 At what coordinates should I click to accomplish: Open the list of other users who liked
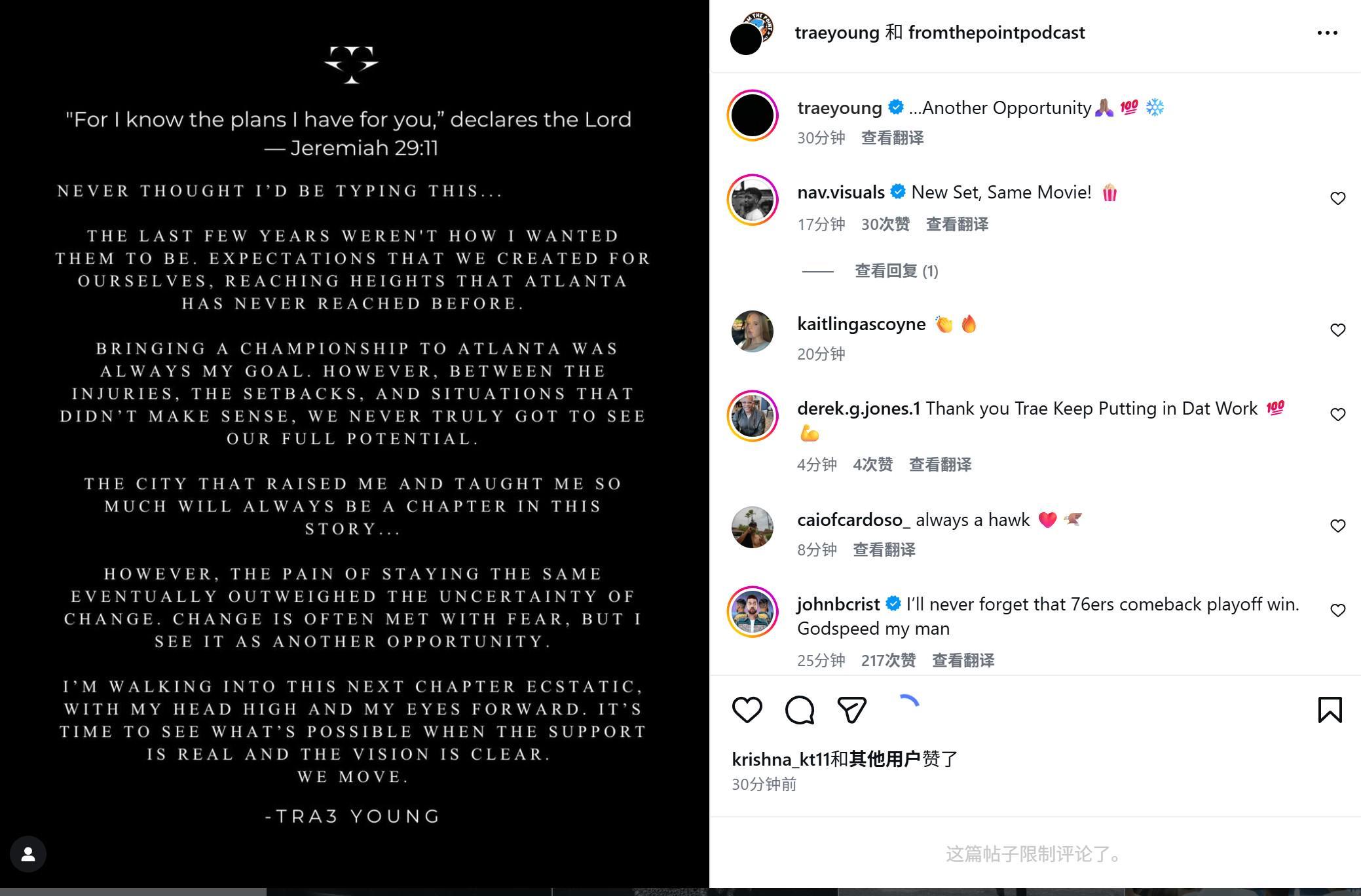pos(885,759)
